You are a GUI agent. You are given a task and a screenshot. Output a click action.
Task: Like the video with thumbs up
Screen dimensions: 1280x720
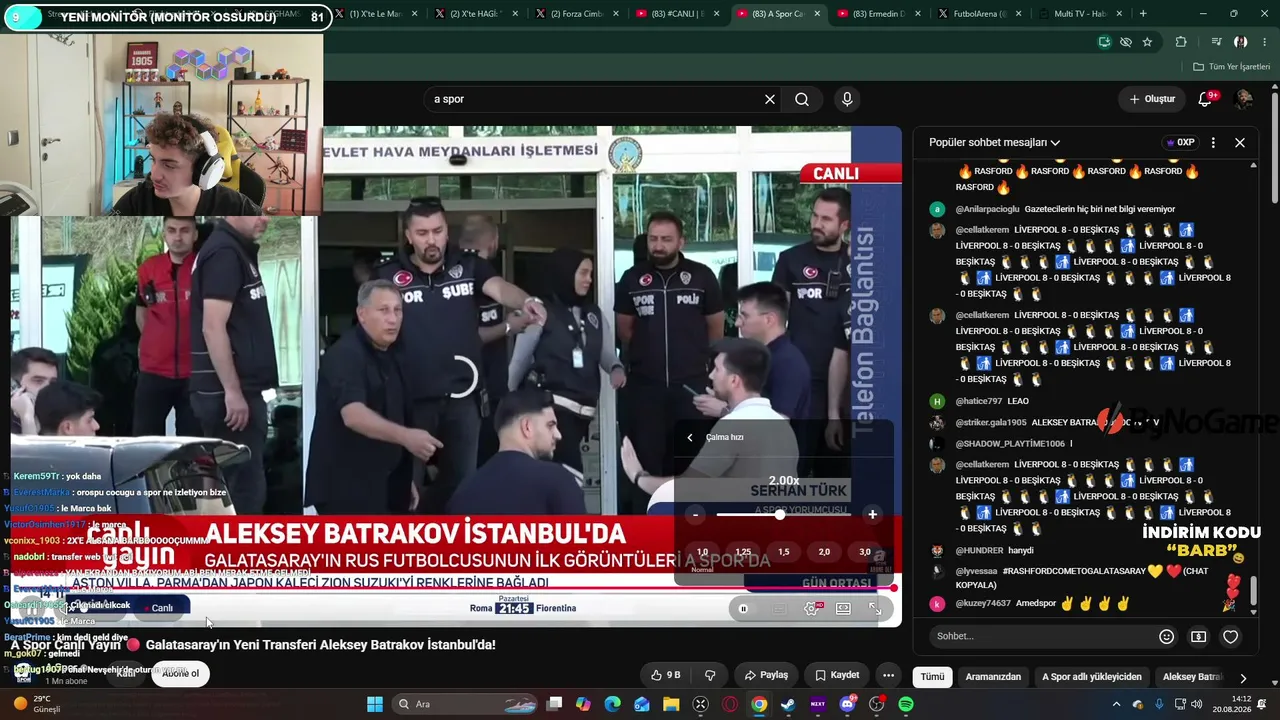666,675
